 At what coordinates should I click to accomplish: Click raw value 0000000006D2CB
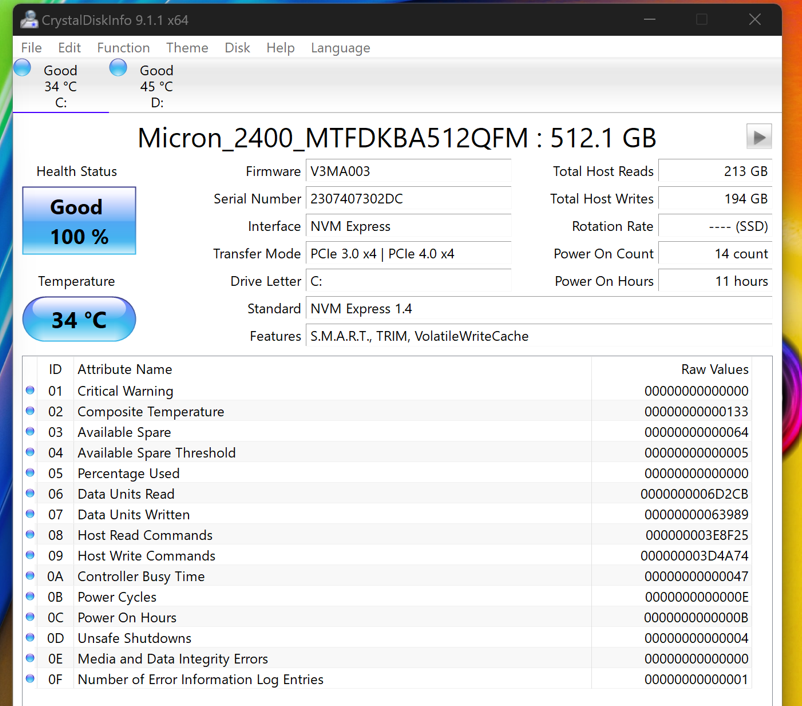(694, 494)
